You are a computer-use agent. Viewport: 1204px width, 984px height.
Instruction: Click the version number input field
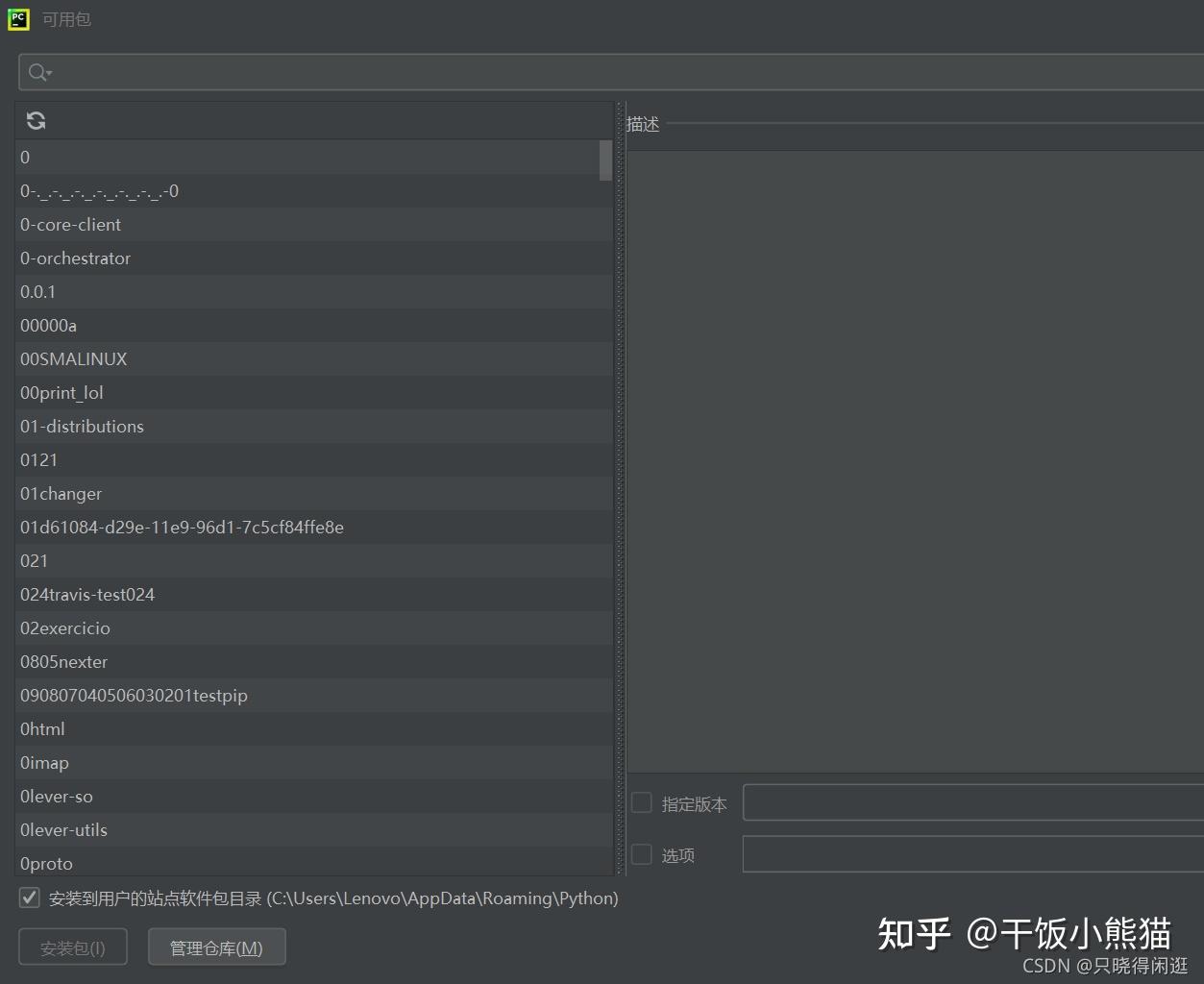[x=961, y=802]
